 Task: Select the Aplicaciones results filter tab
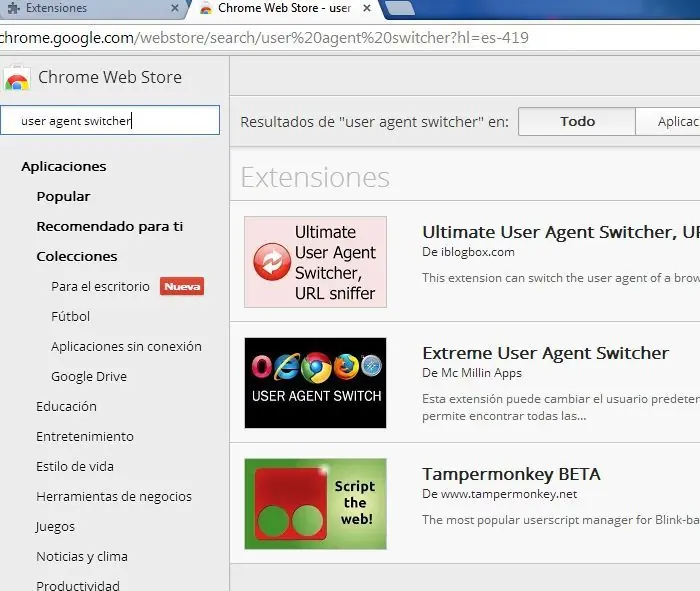pyautogui.click(x=668, y=121)
